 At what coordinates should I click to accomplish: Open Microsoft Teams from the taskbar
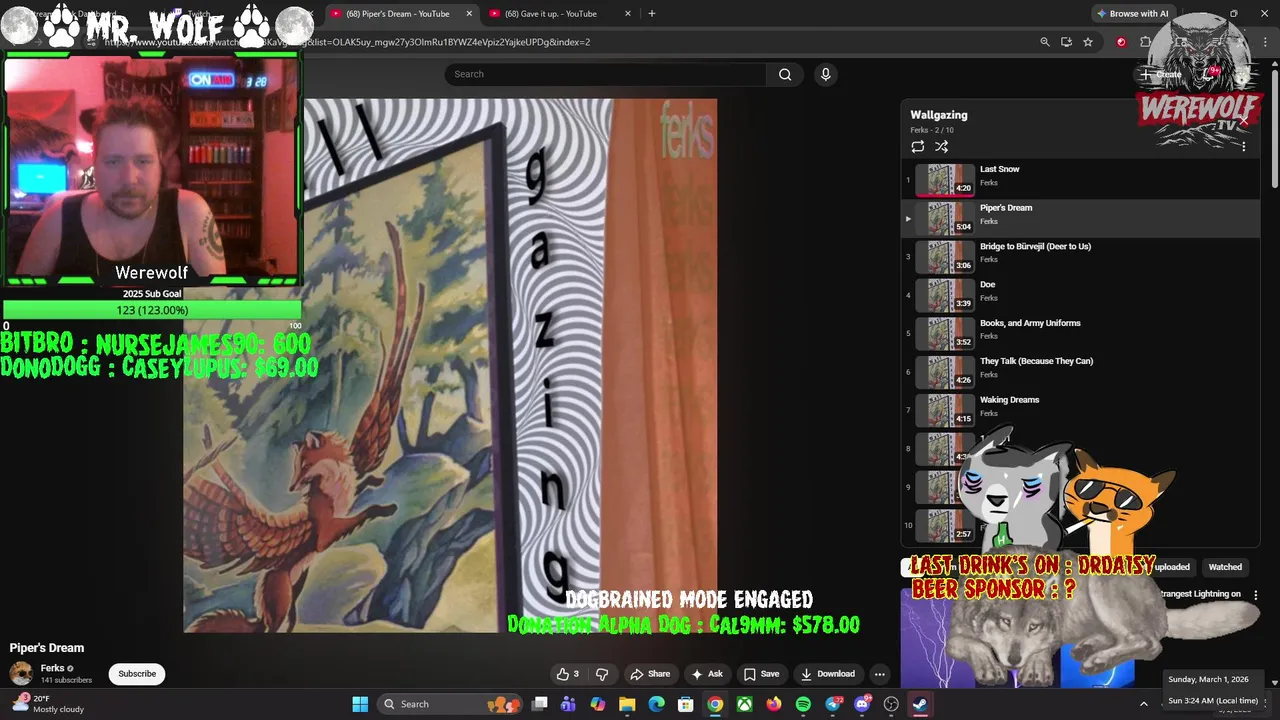568,704
